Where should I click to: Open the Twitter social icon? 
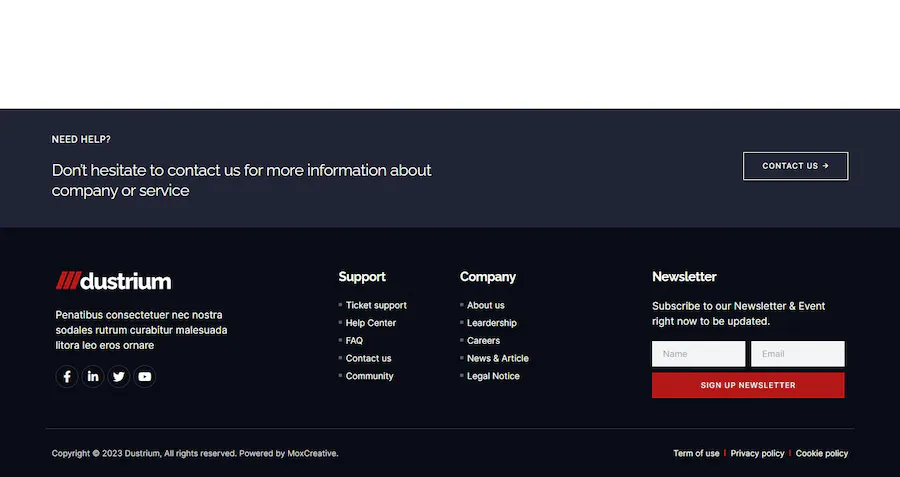pos(119,377)
